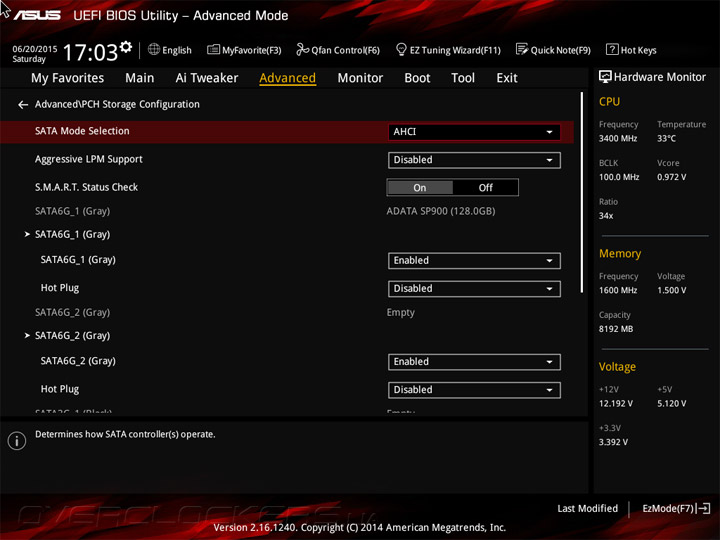720x540 pixels.
Task: Open the Exit tab
Action: coord(506,78)
